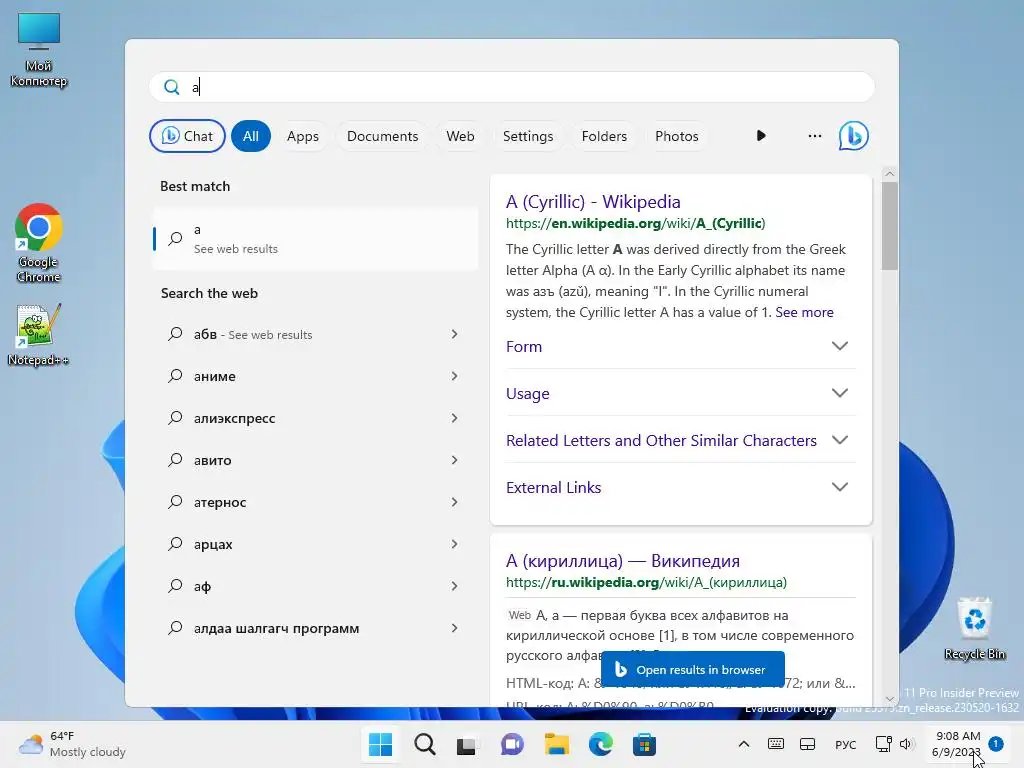1024x768 pixels.
Task: Select the 'аниме' search suggestion
Action: click(315, 376)
